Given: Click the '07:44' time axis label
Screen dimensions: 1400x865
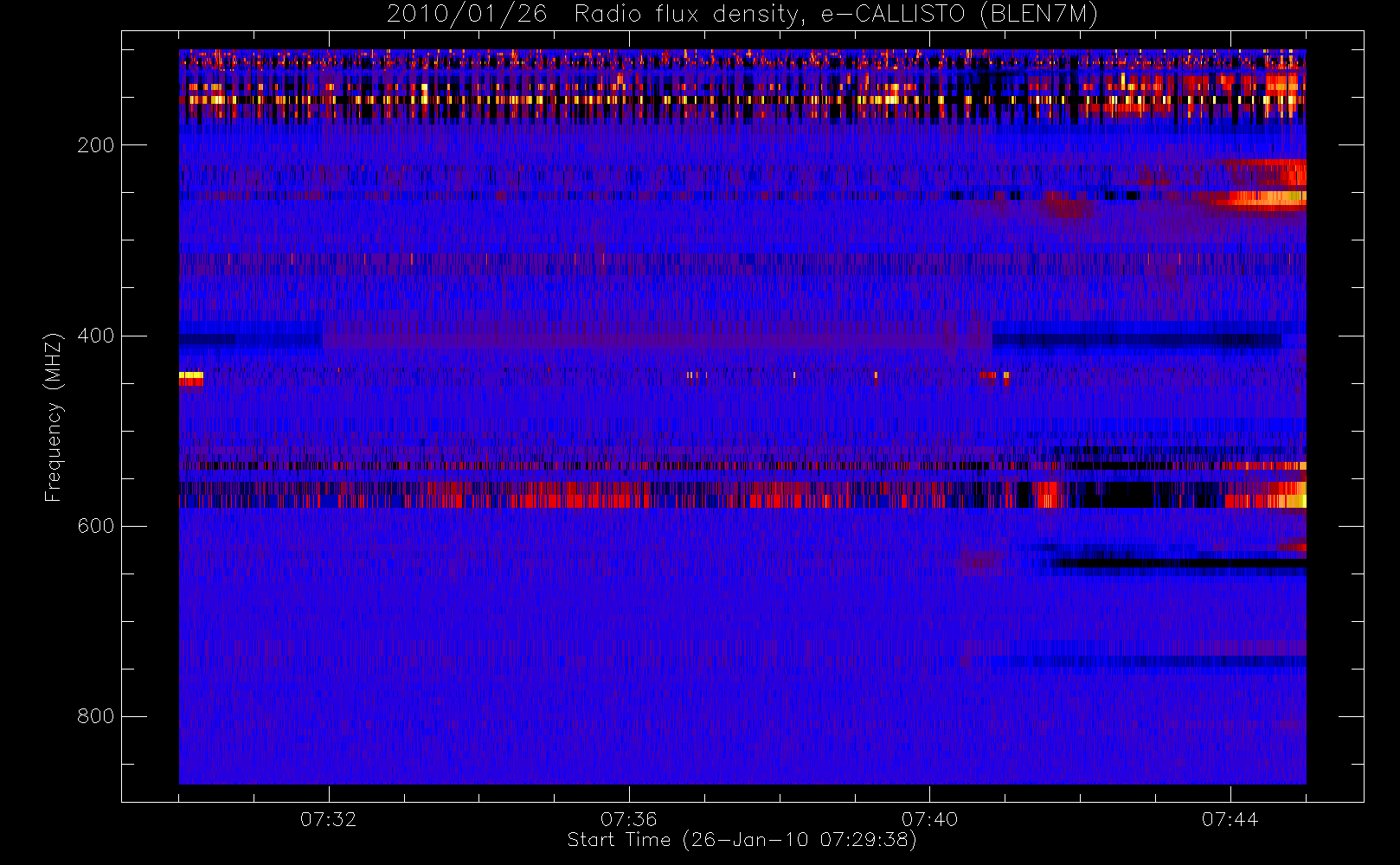Looking at the screenshot, I should 1230,819.
